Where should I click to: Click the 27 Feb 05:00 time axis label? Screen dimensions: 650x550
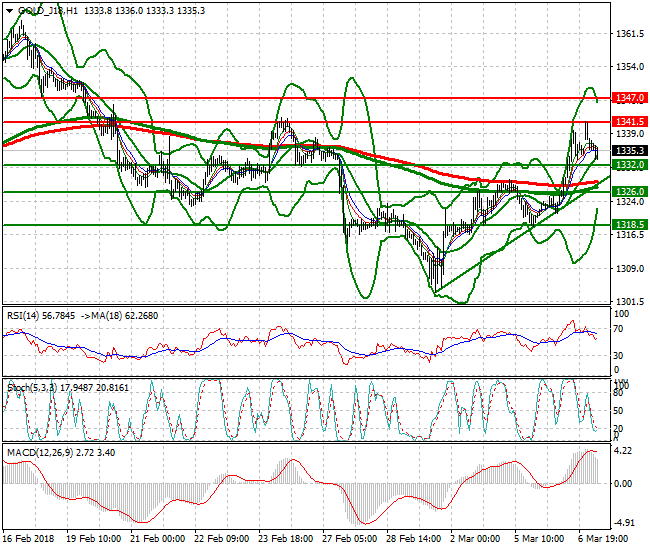tap(349, 539)
